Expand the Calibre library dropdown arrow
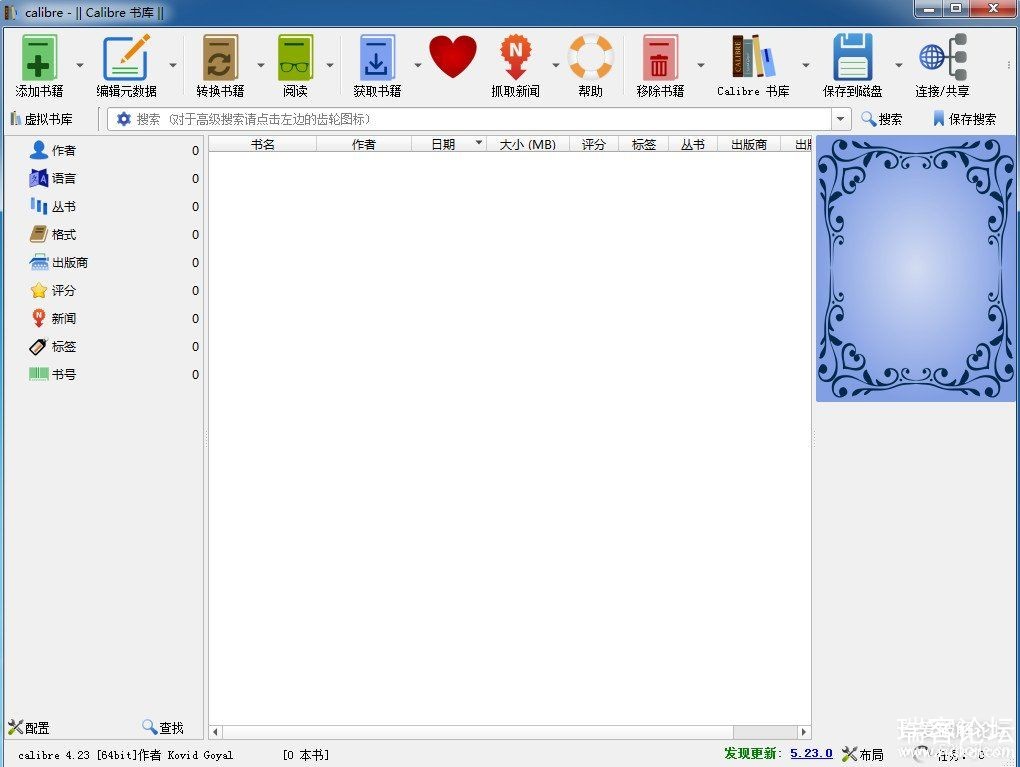The height and width of the screenshot is (767, 1020). click(x=806, y=65)
